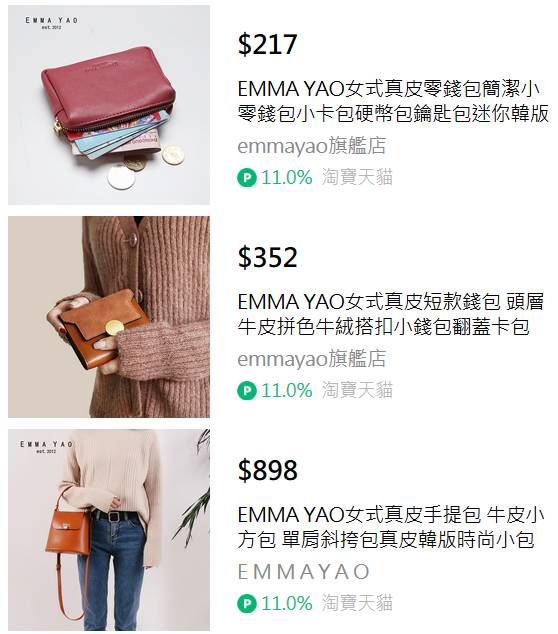The width and height of the screenshot is (558, 634).
Task: Click the $217 price
Action: coord(268,44)
